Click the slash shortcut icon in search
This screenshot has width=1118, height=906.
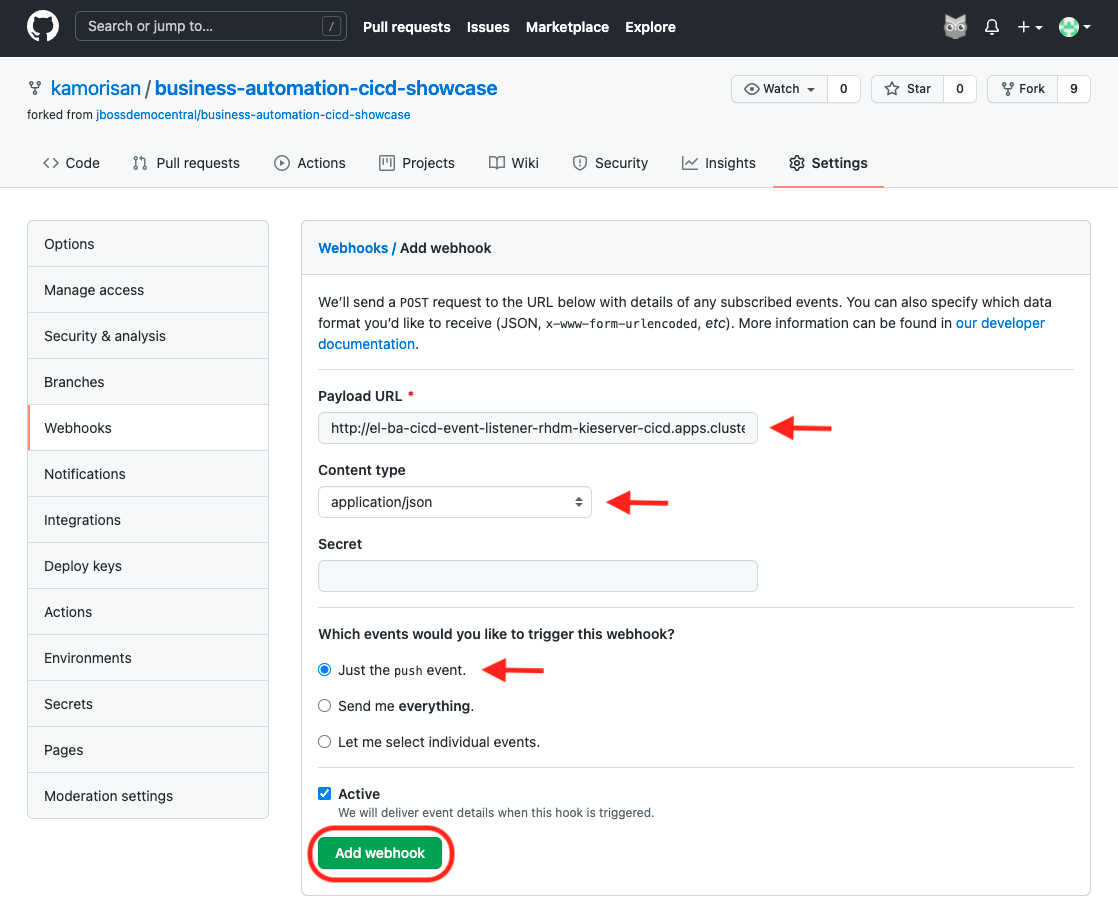point(331,26)
